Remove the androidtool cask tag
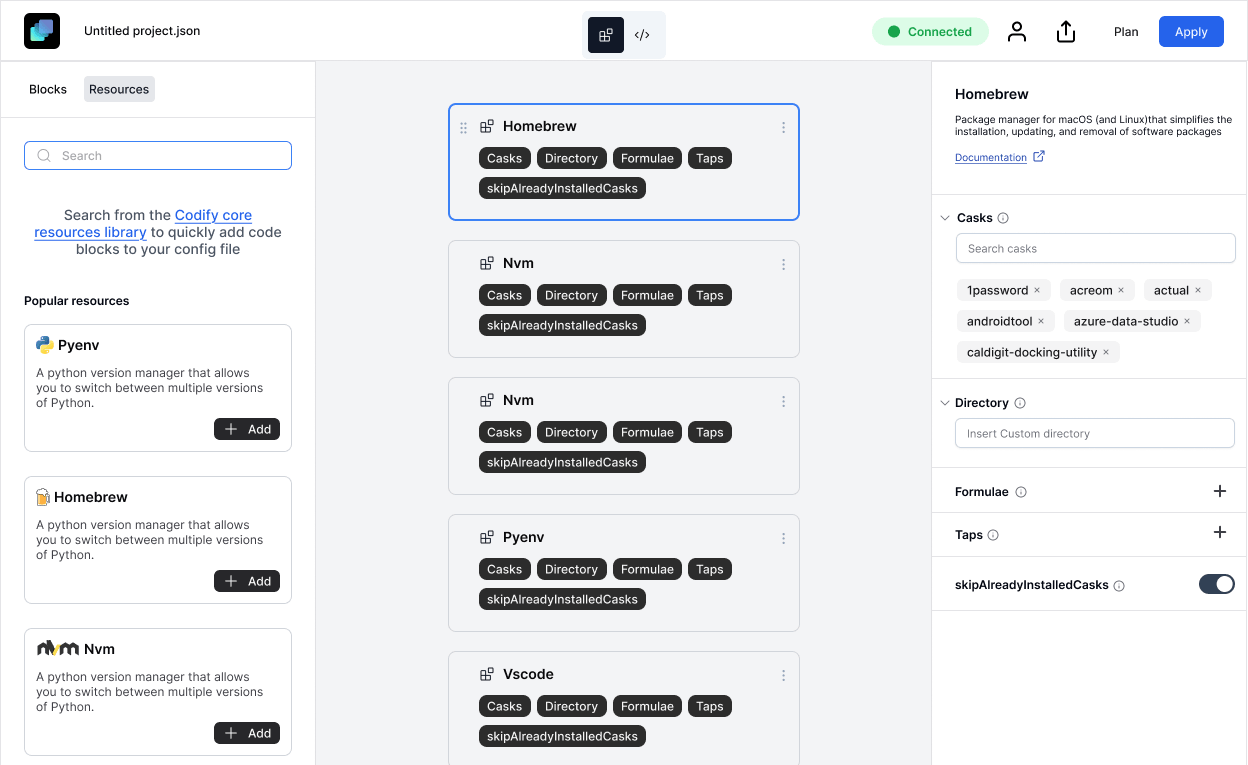This screenshot has width=1248, height=765. coord(1041,321)
